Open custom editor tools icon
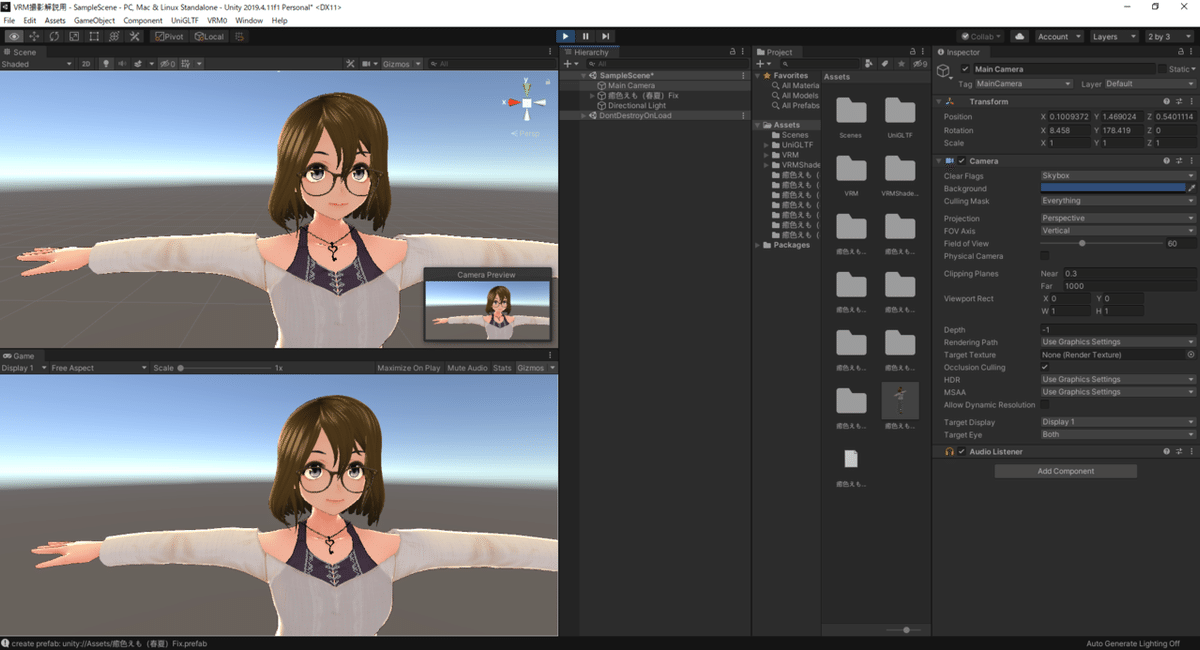Screen dimensions: 1200x650 [134, 36]
